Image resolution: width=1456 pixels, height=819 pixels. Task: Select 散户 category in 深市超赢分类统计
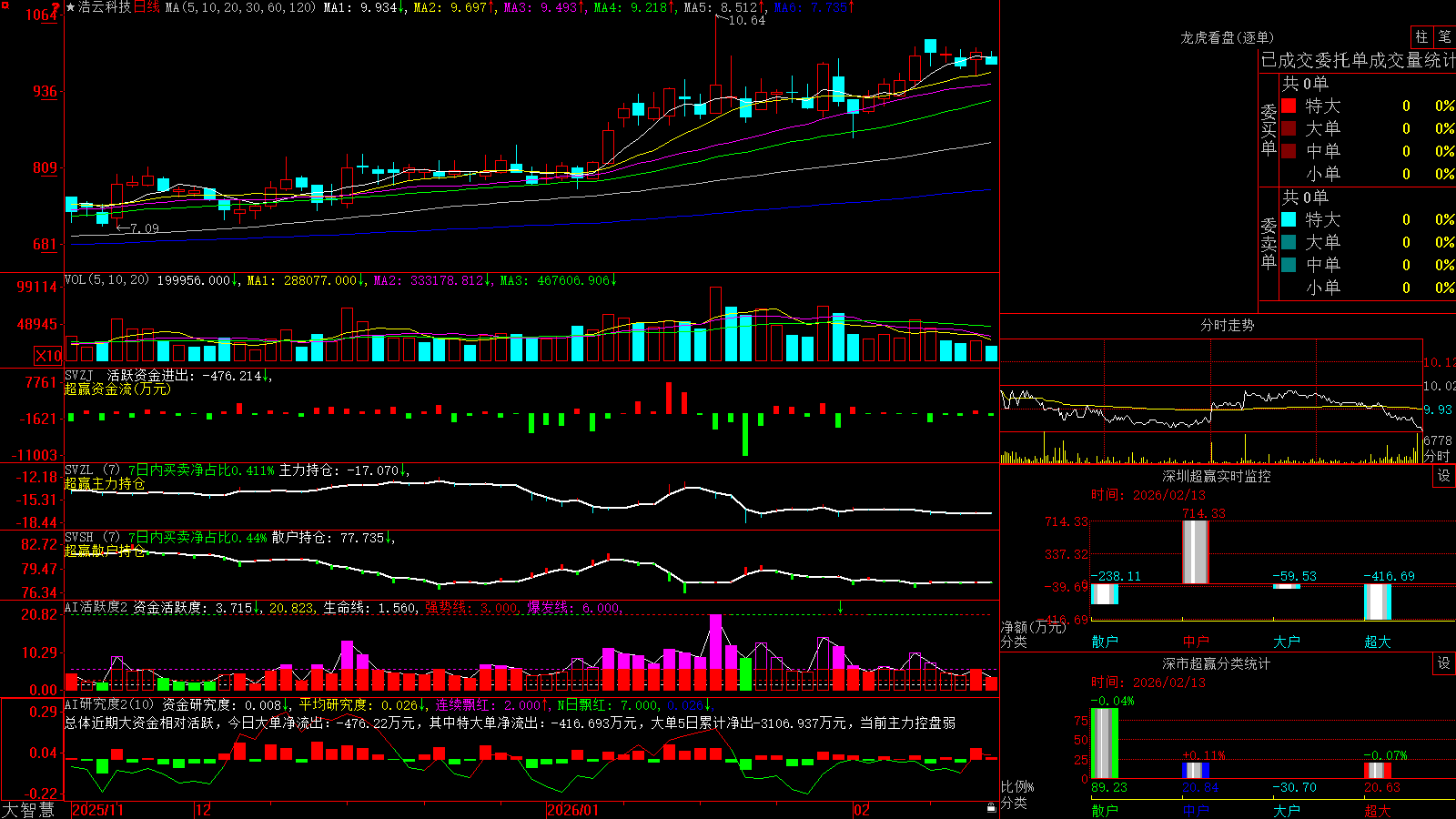[x=1105, y=810]
